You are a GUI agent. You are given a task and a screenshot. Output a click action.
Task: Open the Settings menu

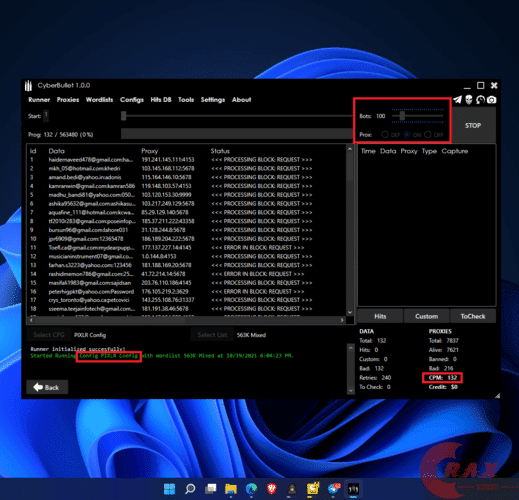213,100
